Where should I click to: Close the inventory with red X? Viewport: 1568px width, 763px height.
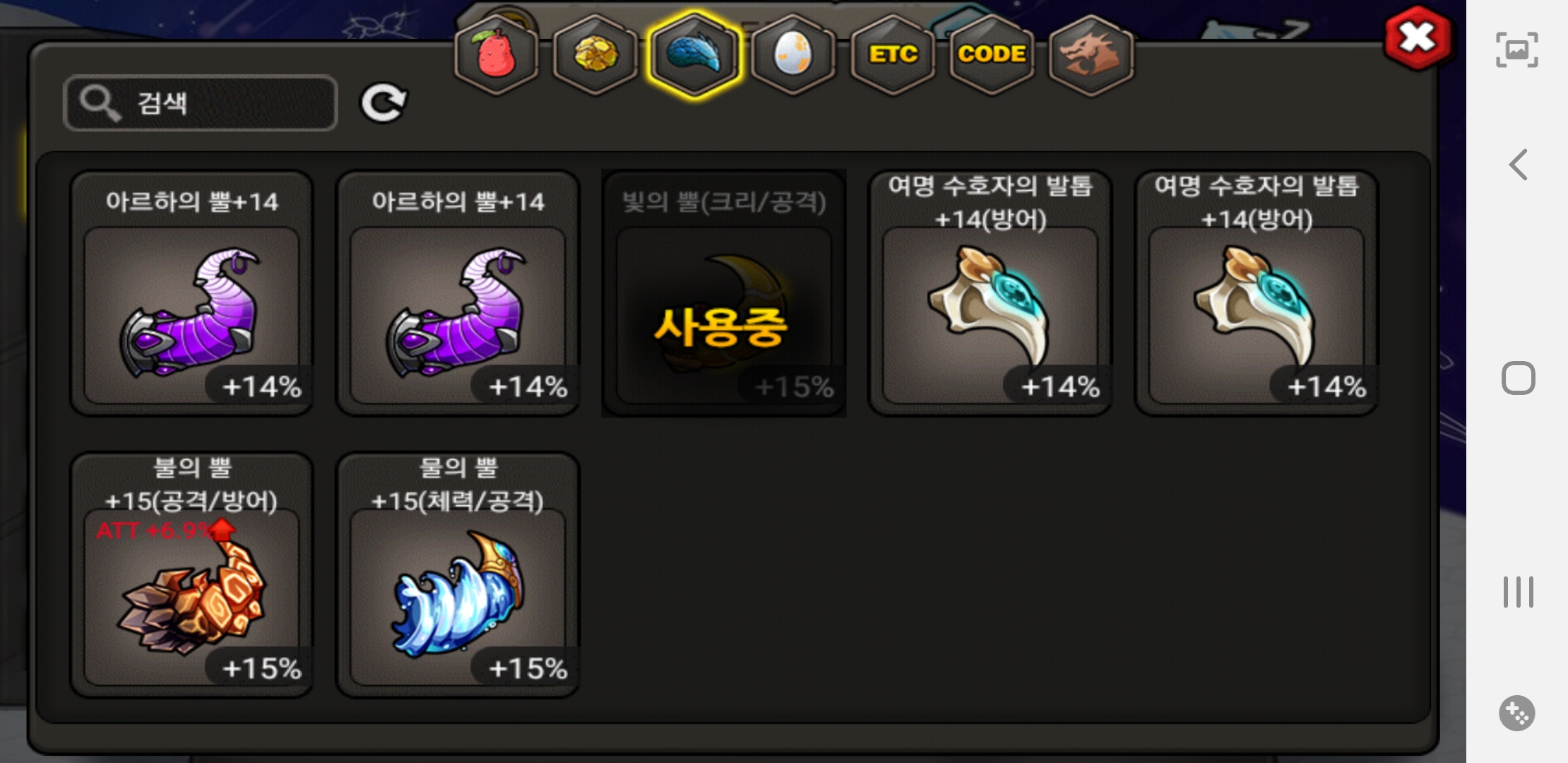[1418, 37]
